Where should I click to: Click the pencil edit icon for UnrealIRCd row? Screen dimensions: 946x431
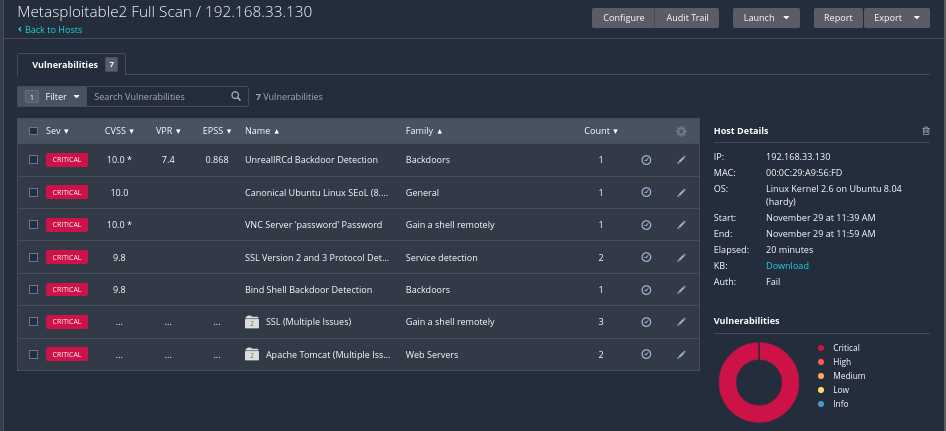(x=681, y=160)
